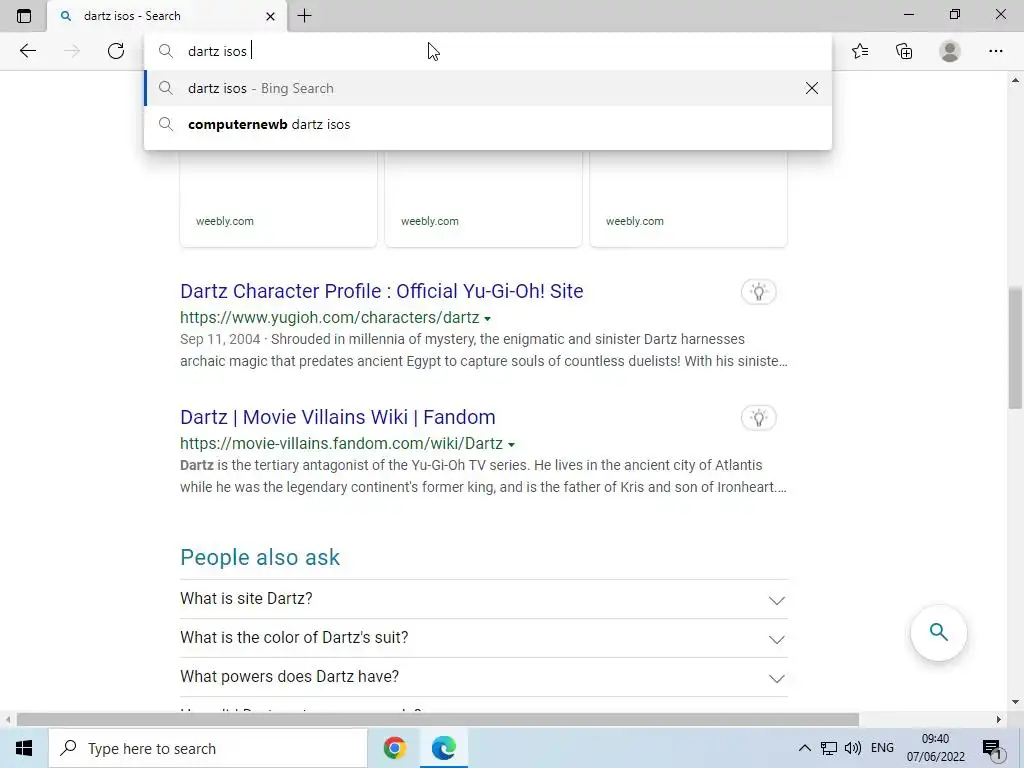Open a new tab with plus button
This screenshot has width=1024, height=768.
tap(304, 16)
